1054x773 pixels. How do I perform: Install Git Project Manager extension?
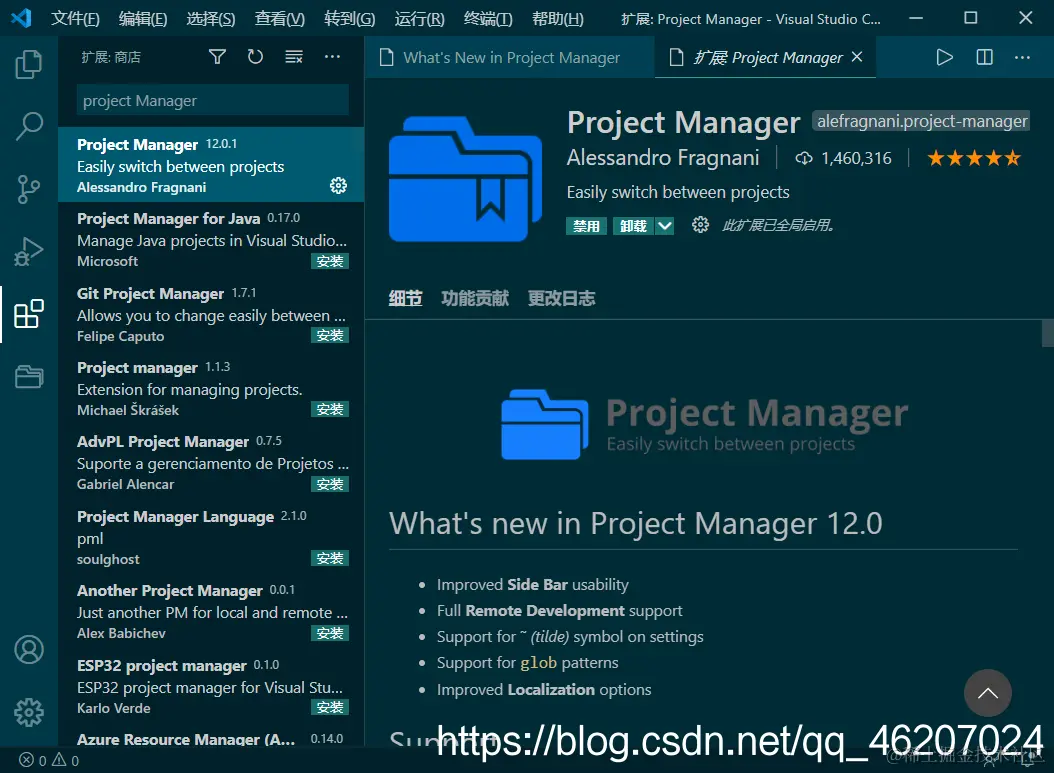tap(329, 335)
